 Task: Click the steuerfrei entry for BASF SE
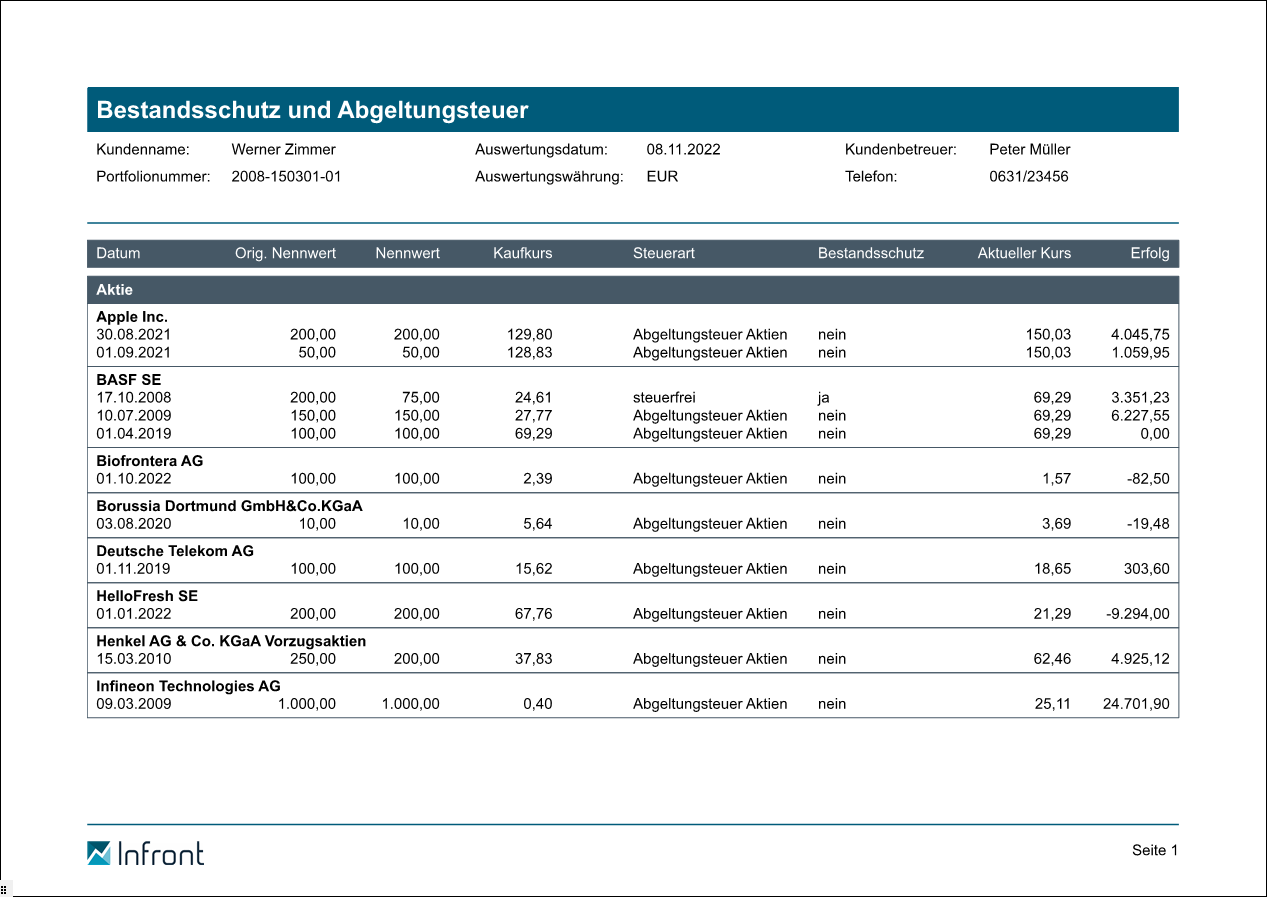click(x=663, y=398)
